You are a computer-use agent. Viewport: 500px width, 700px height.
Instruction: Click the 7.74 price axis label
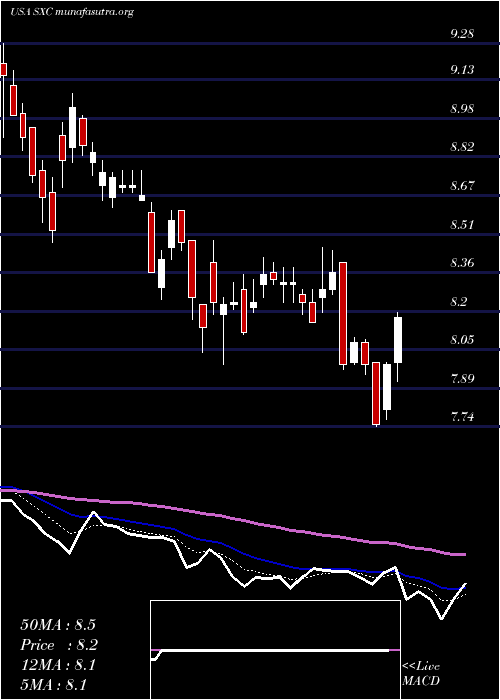(x=462, y=417)
